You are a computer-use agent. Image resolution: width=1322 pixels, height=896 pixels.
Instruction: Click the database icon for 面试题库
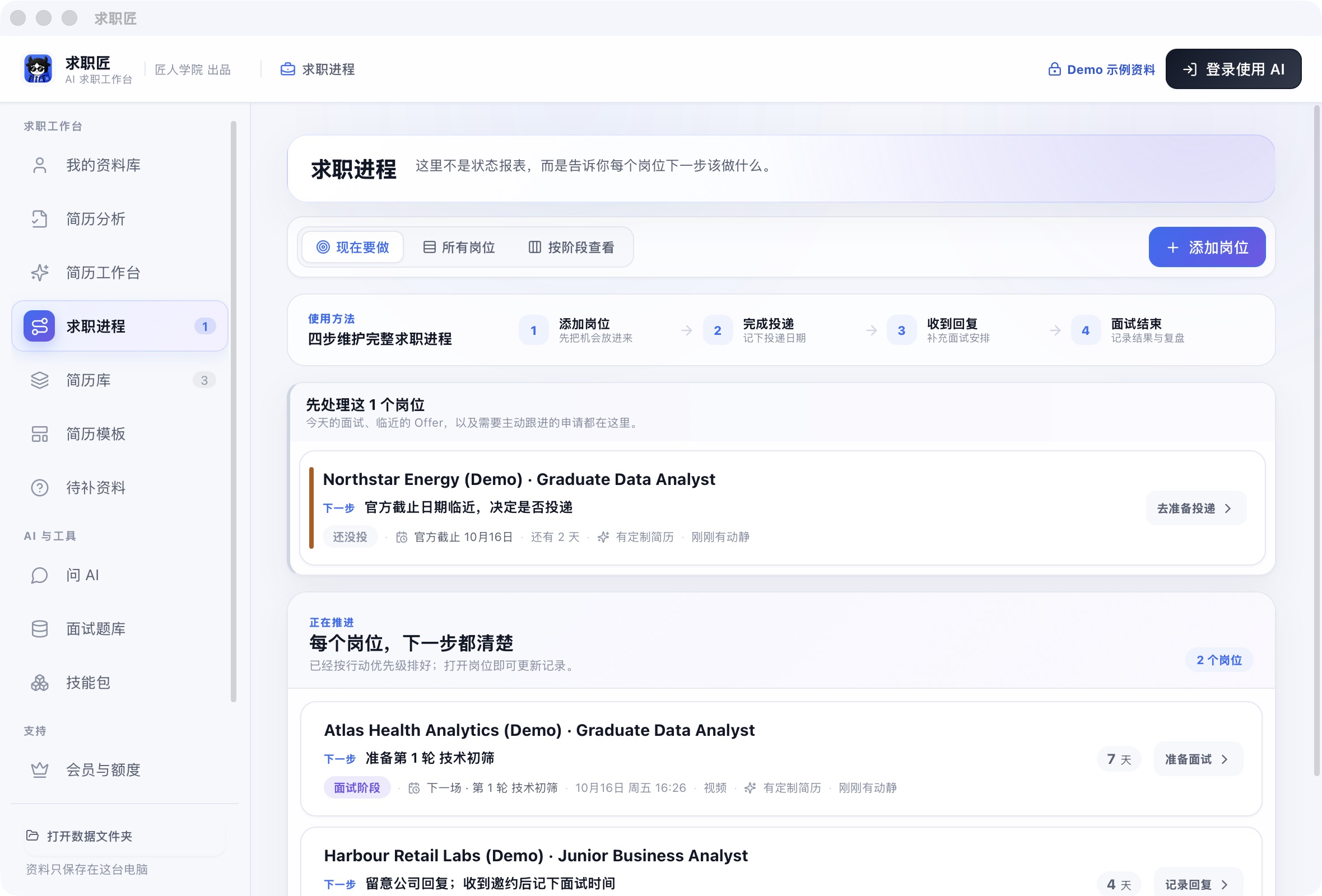[39, 629]
